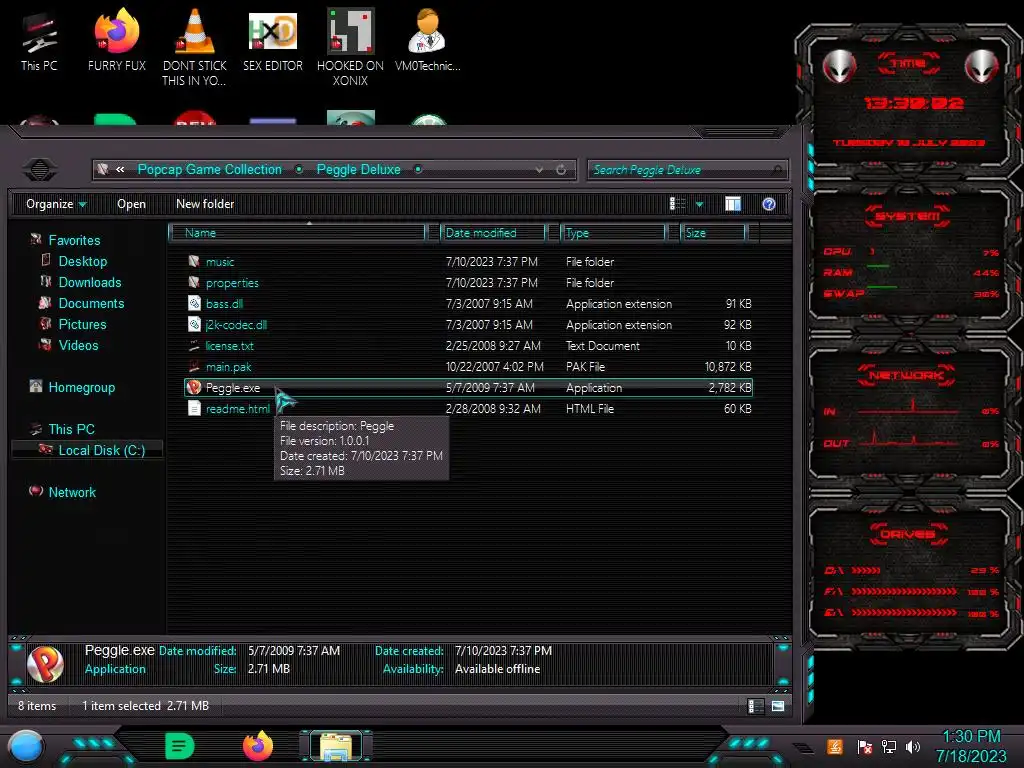1024x768 pixels.
Task: Launch Firefox from the taskbar
Action: pyautogui.click(x=258, y=746)
